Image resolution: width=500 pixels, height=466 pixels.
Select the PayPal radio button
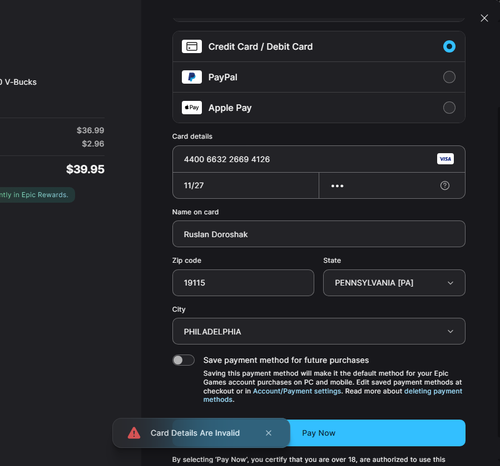coord(449,77)
